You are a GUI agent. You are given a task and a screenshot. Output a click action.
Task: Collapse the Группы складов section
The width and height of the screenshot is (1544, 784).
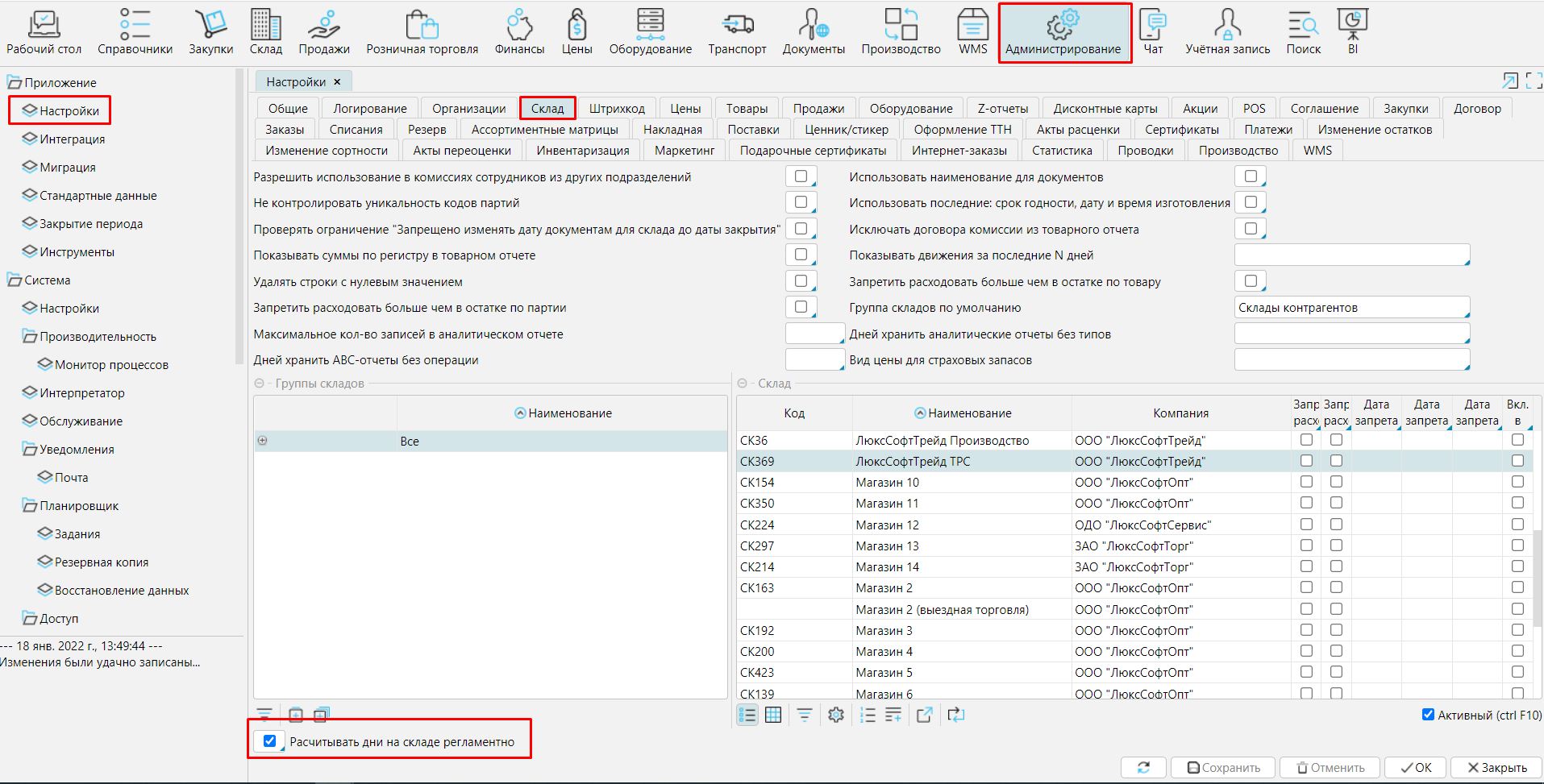tap(260, 384)
